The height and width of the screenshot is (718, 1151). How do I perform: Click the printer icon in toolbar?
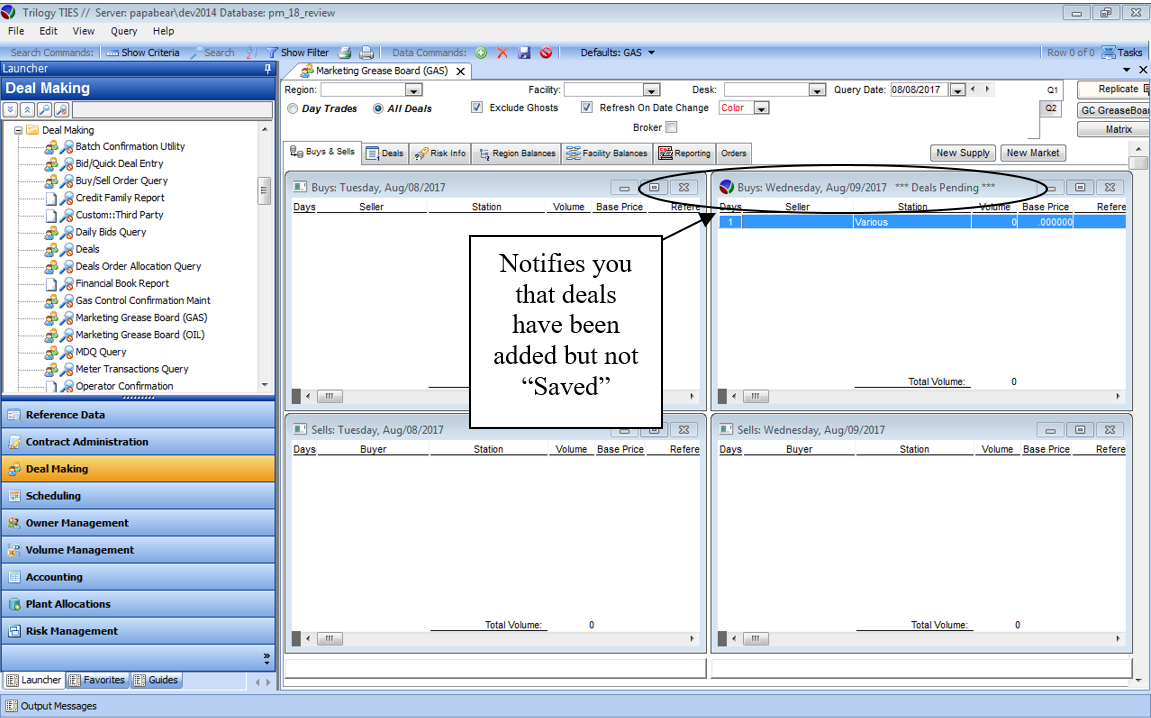pos(366,53)
